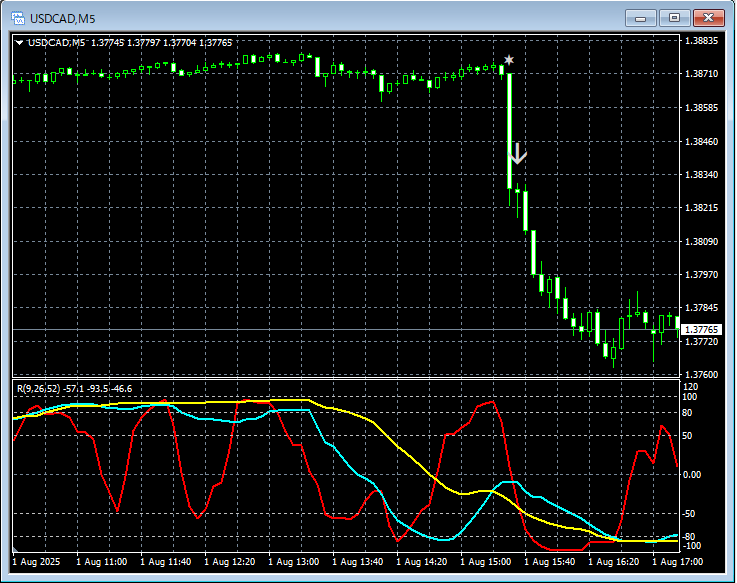The image size is (737, 583).
Task: Click price scale value 1.37970
Action: pyautogui.click(x=702, y=274)
